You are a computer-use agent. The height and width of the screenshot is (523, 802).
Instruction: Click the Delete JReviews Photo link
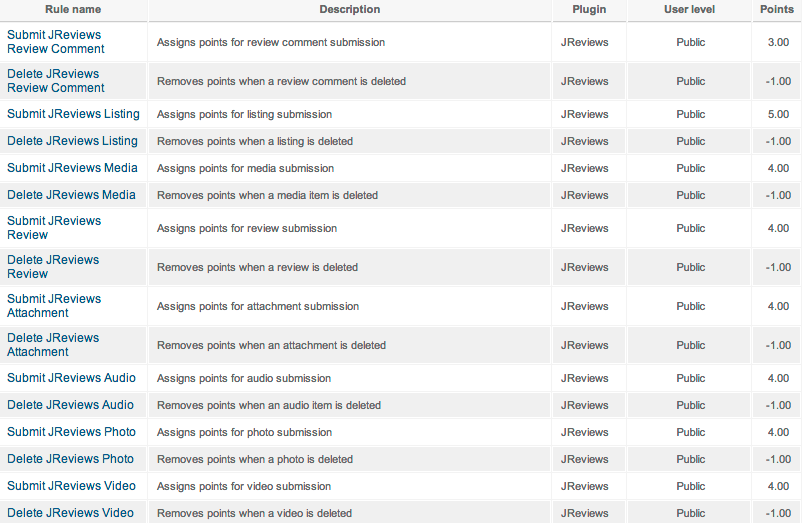(70, 459)
